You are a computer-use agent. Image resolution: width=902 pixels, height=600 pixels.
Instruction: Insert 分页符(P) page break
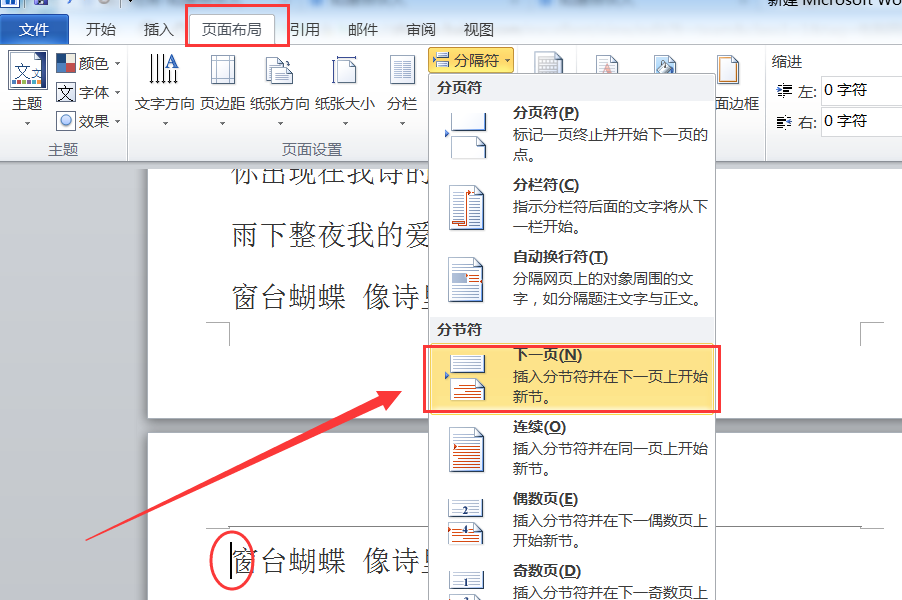click(x=572, y=135)
